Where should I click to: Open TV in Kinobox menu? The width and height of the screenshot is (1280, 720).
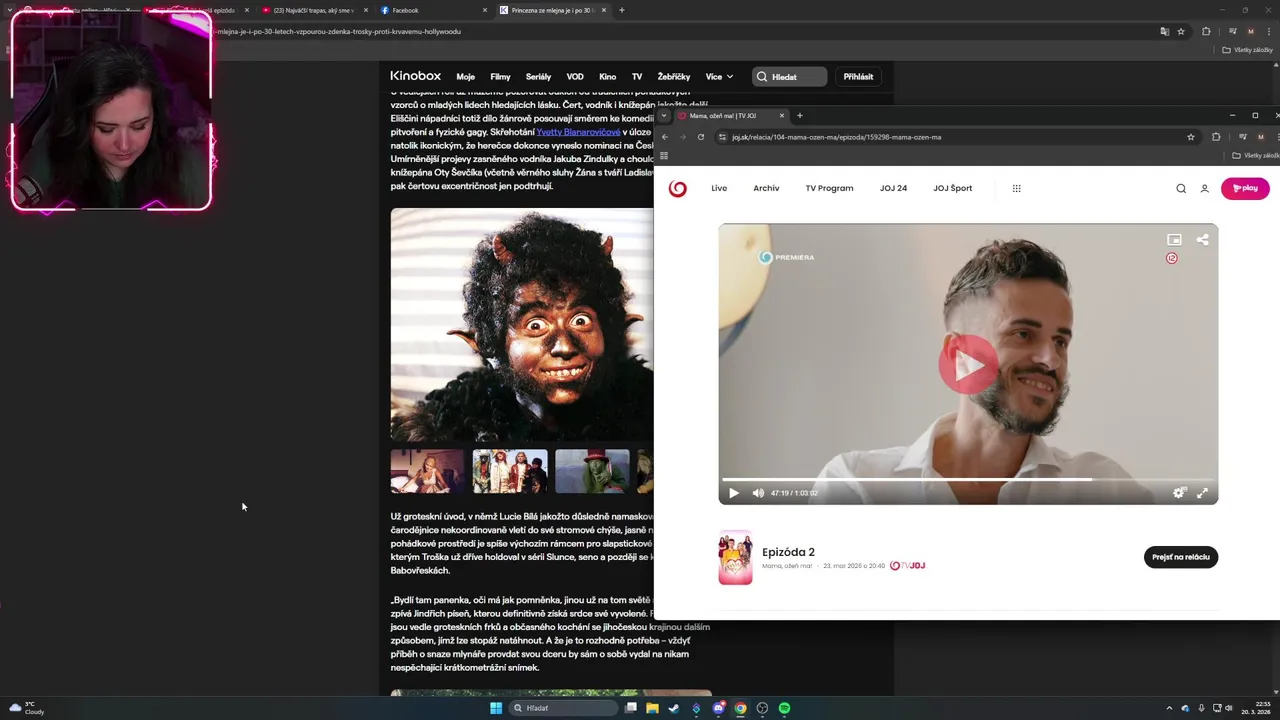point(636,77)
